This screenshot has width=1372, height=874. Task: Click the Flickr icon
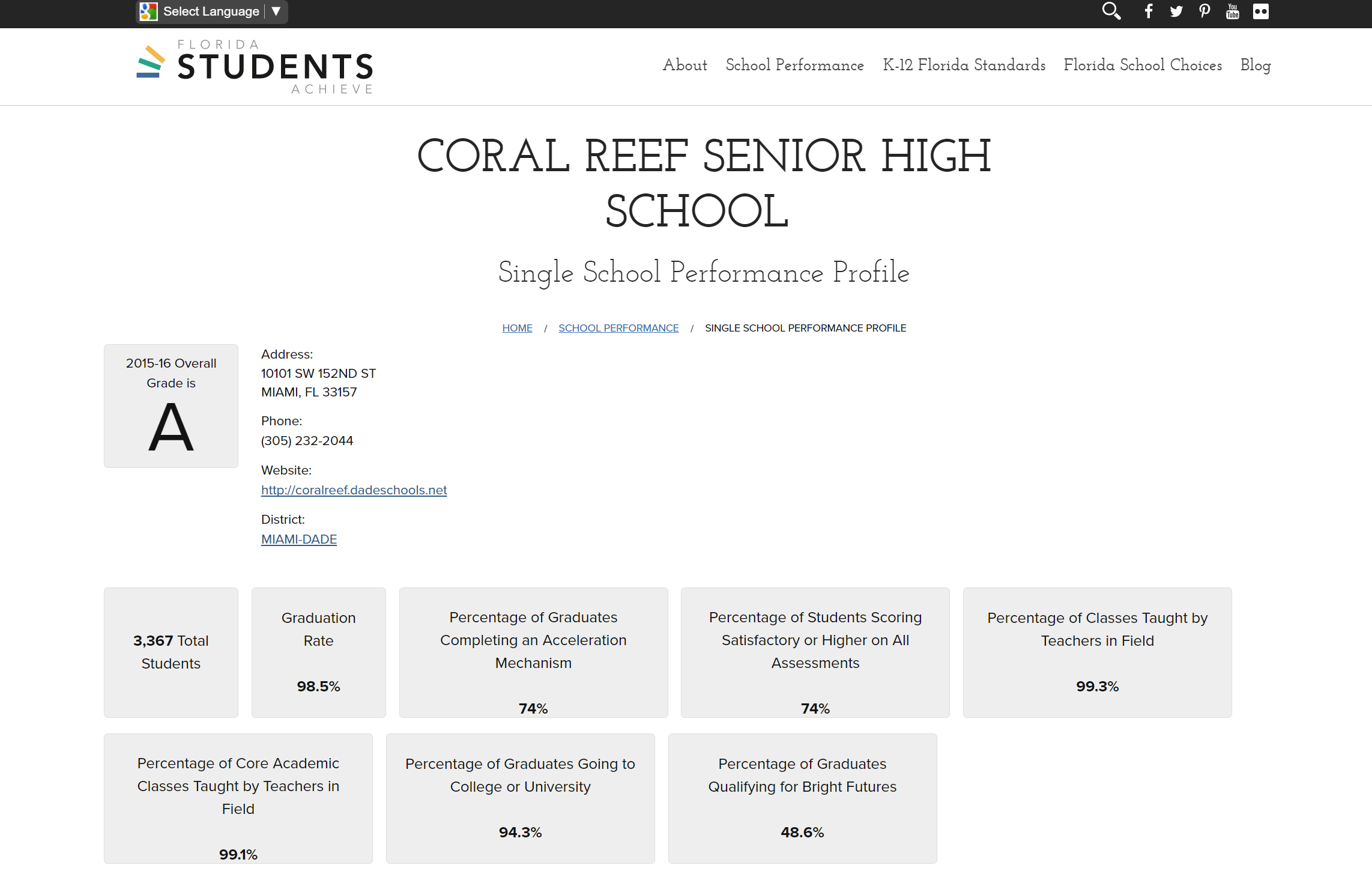click(x=1260, y=11)
